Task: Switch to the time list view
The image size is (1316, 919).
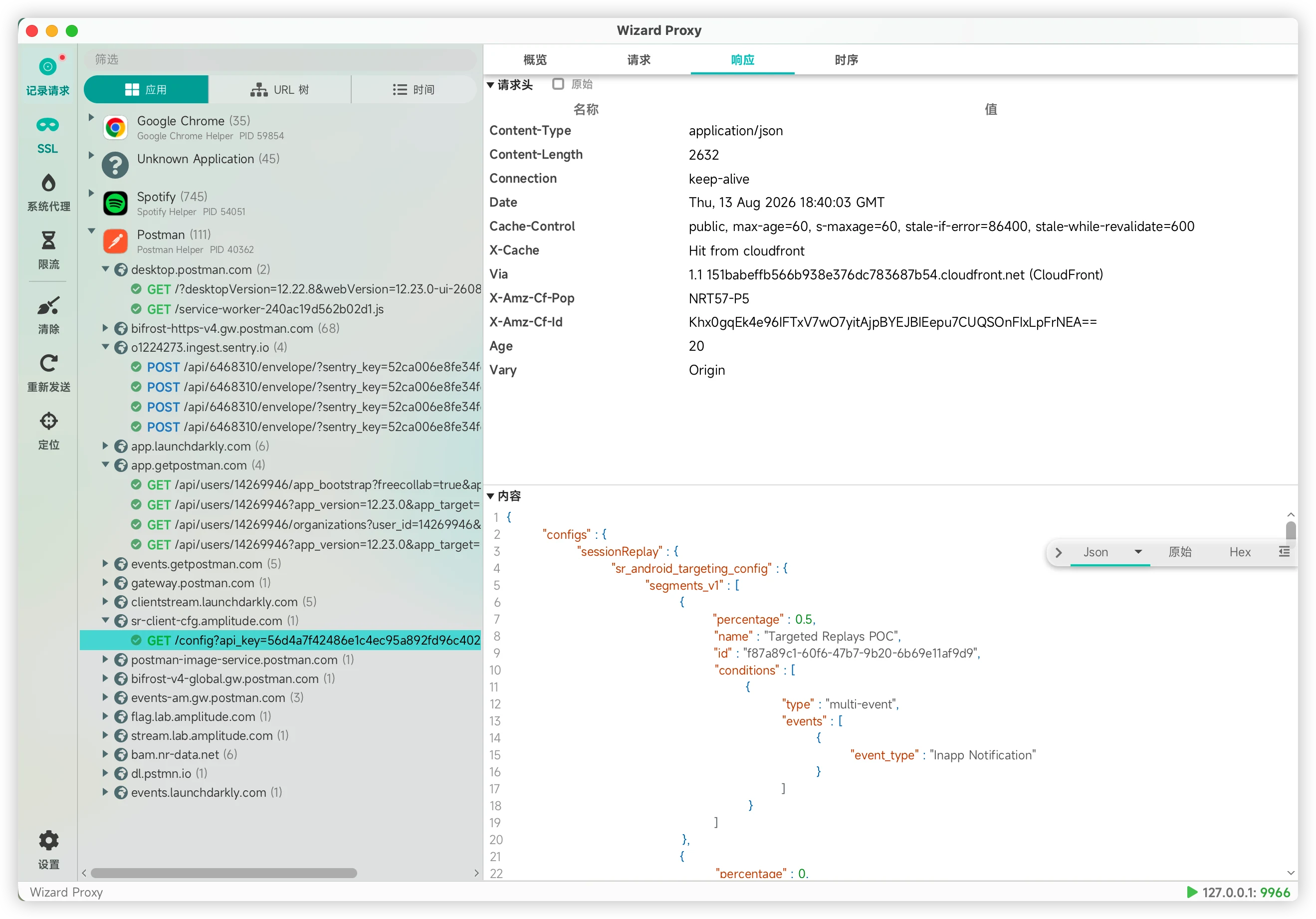Action: click(414, 89)
